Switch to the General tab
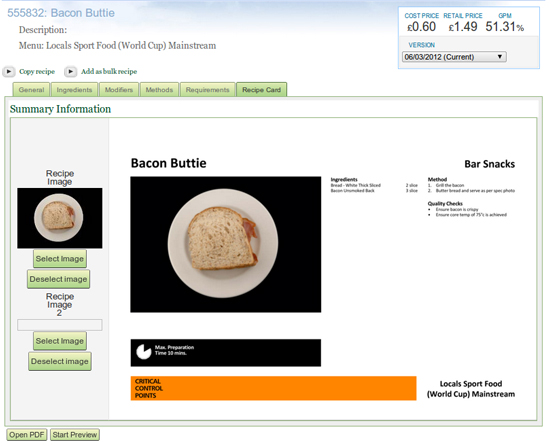This screenshot has height=446, width=550. [x=31, y=90]
